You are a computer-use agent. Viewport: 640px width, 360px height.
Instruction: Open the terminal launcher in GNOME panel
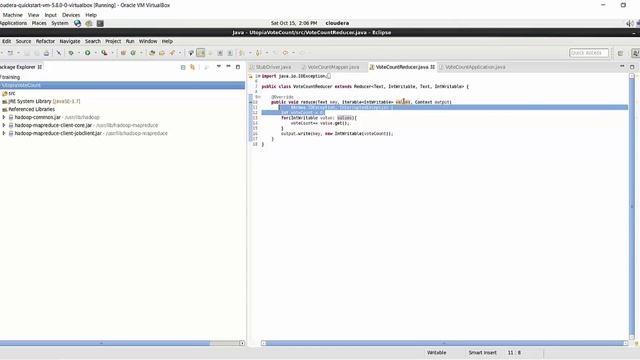tap(100, 23)
